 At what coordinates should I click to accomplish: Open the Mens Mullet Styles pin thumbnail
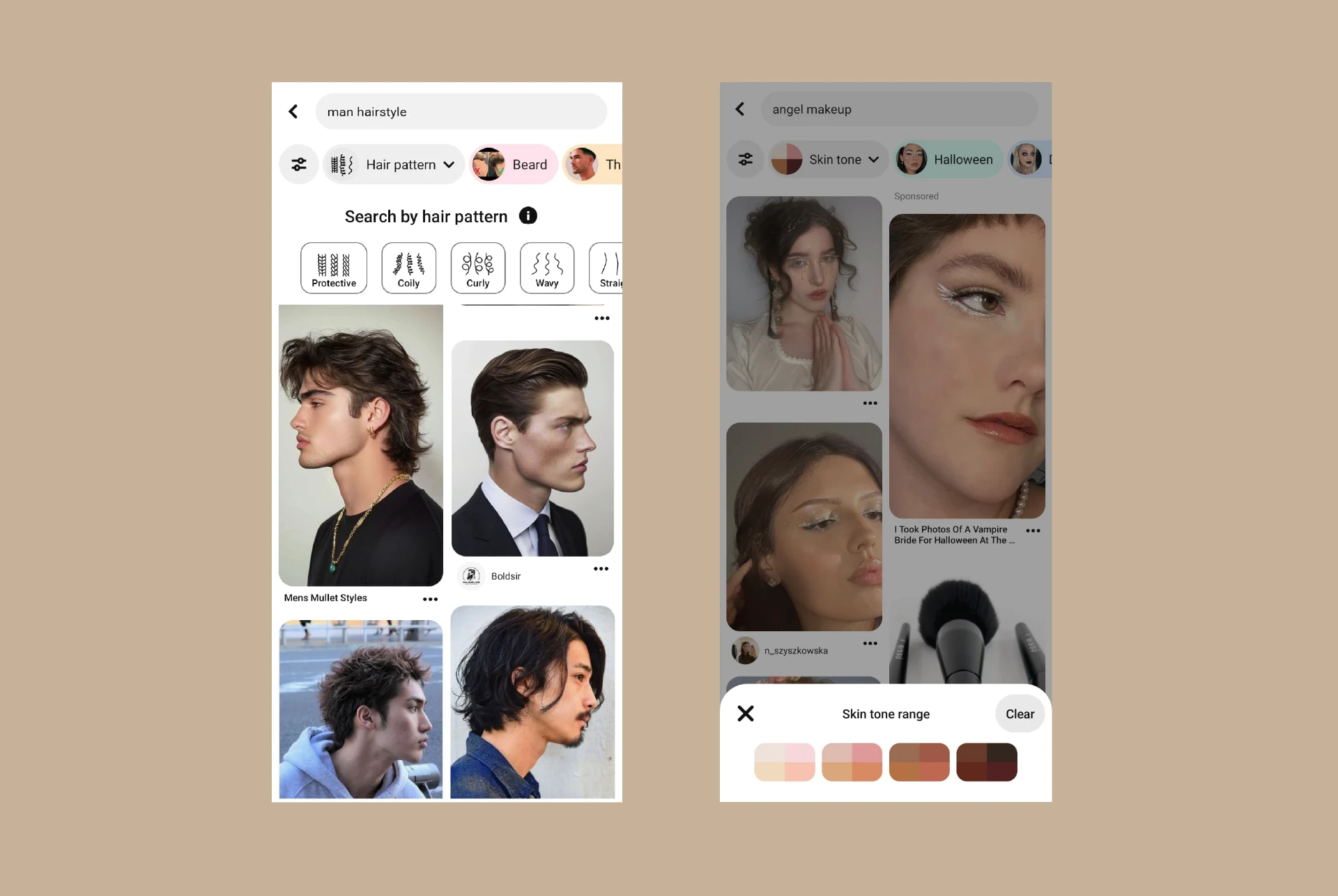(x=360, y=445)
